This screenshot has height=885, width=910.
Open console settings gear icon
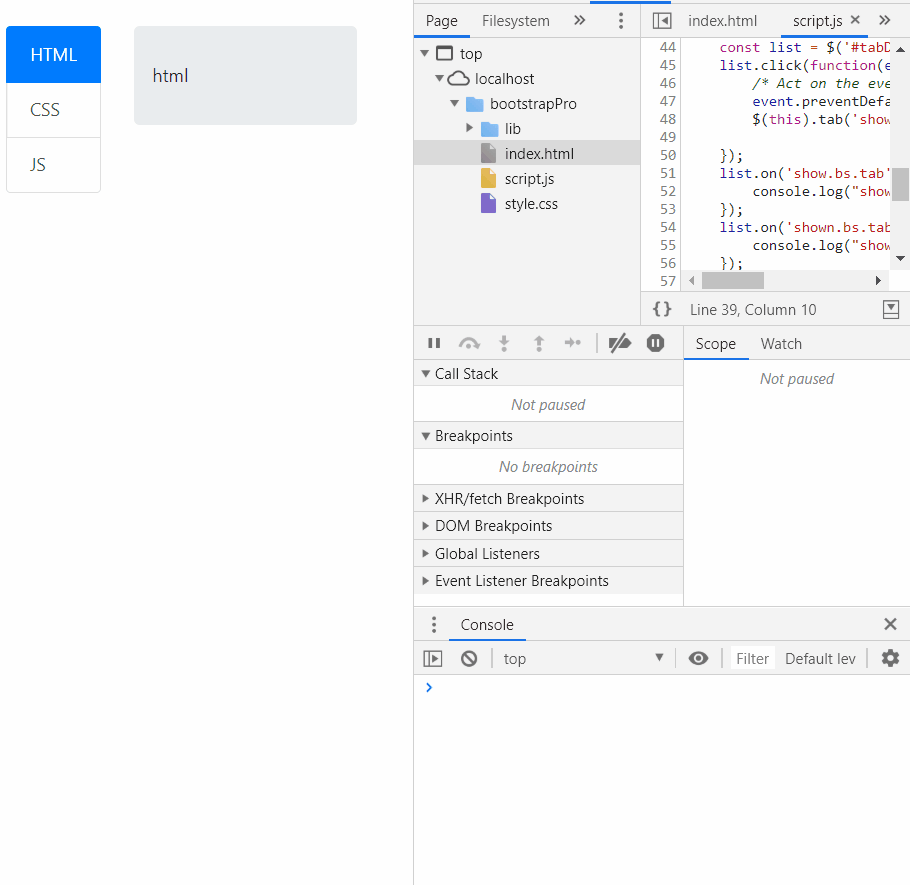(890, 658)
